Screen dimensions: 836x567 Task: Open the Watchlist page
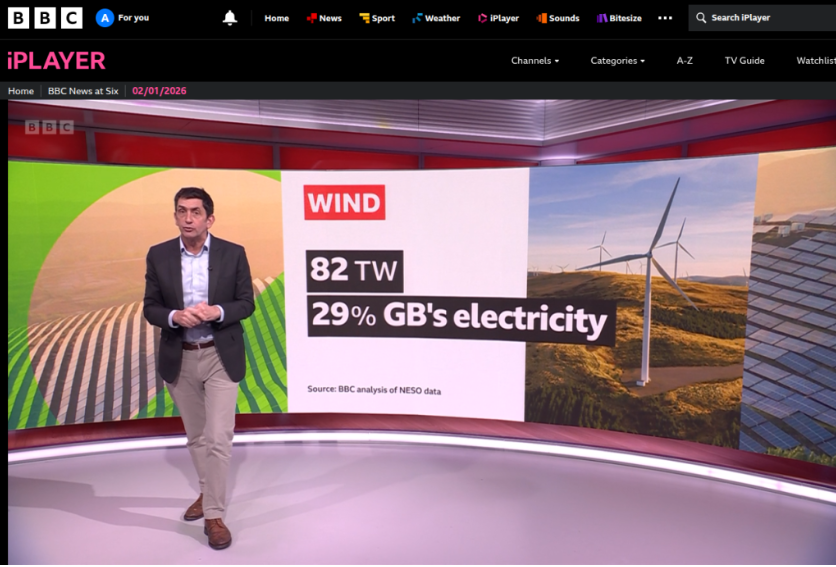click(816, 61)
